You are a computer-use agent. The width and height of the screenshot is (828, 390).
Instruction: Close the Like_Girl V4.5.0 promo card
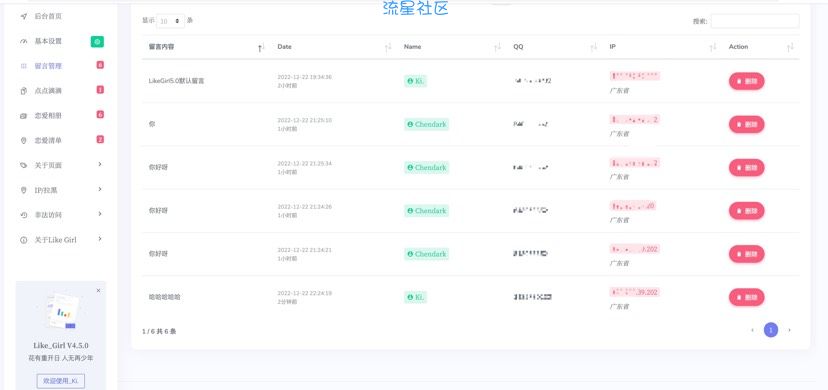pos(98,290)
